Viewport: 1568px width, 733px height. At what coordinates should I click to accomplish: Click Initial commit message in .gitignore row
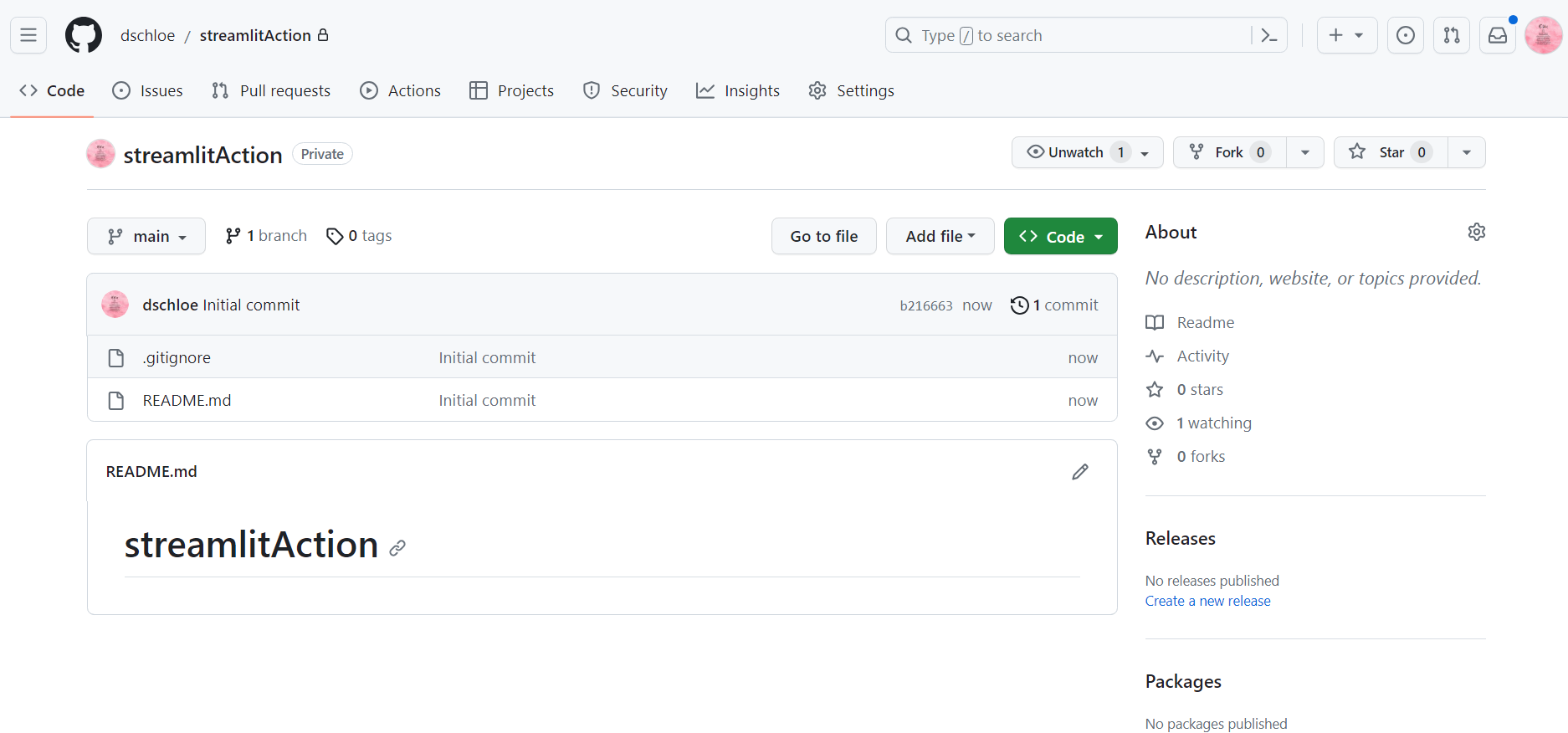click(x=487, y=358)
